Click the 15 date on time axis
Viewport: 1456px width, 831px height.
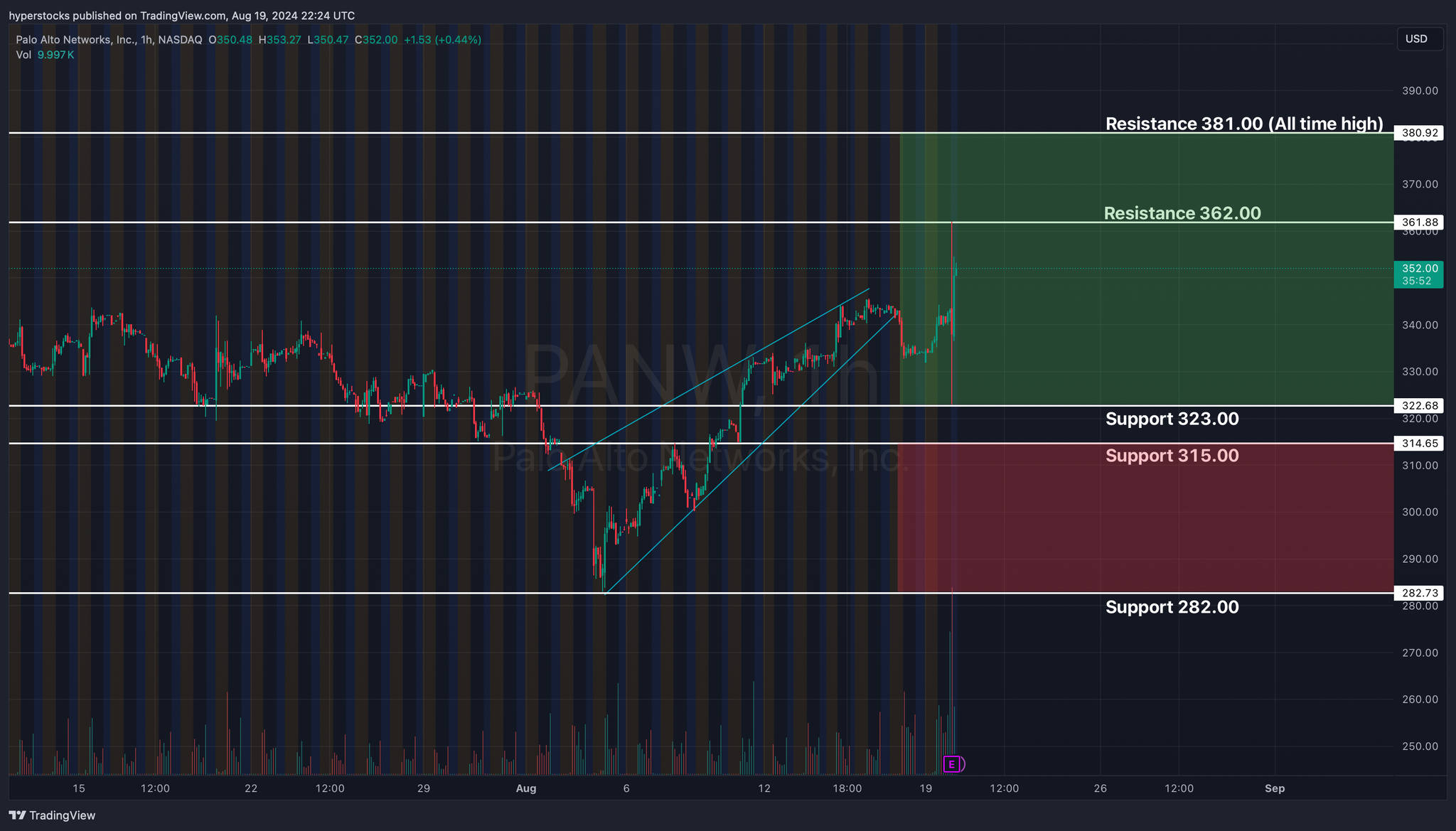pyautogui.click(x=79, y=788)
